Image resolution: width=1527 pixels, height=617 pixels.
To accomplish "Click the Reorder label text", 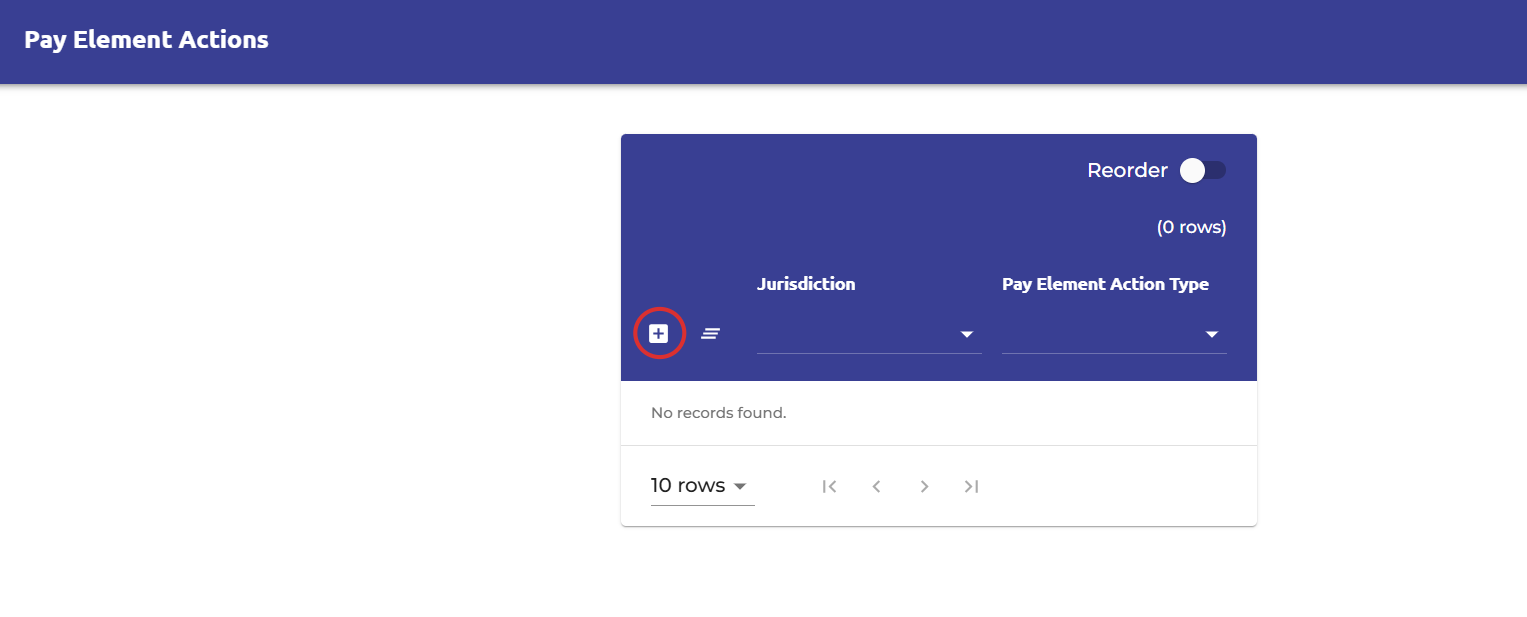I will [1127, 171].
